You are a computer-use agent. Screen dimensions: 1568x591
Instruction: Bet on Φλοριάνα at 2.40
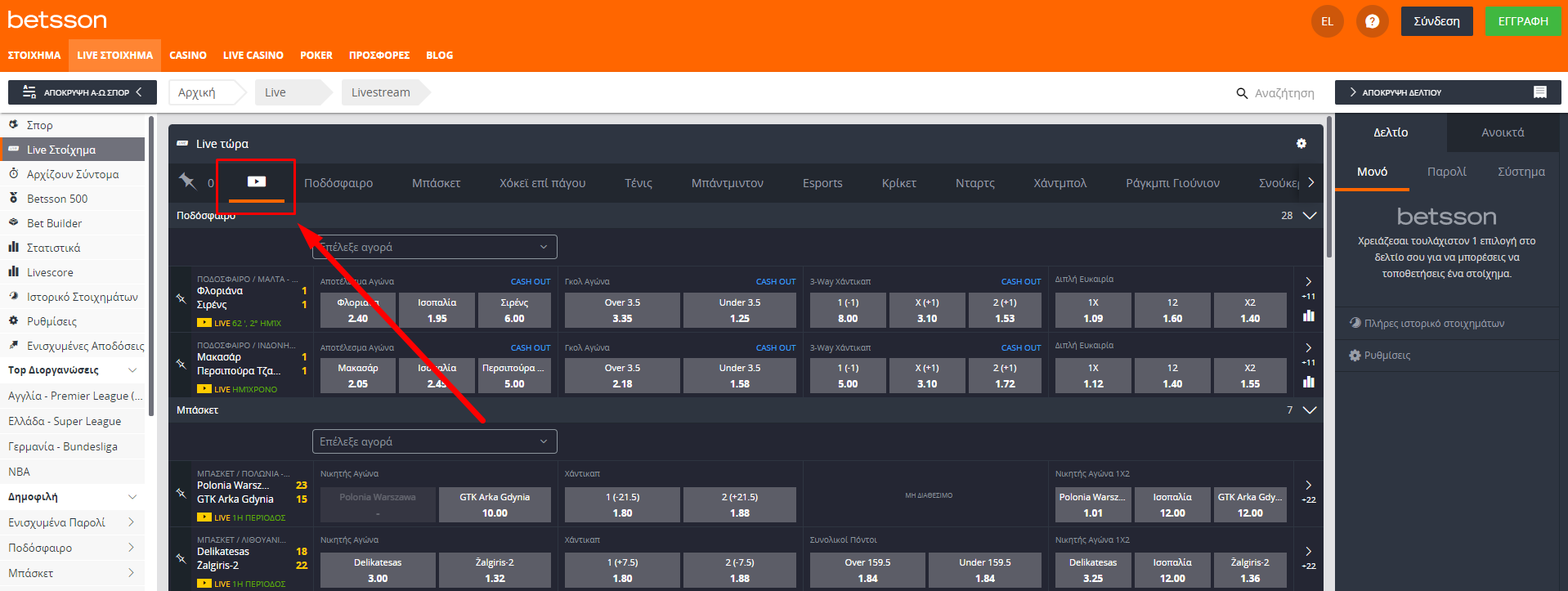coord(357,311)
